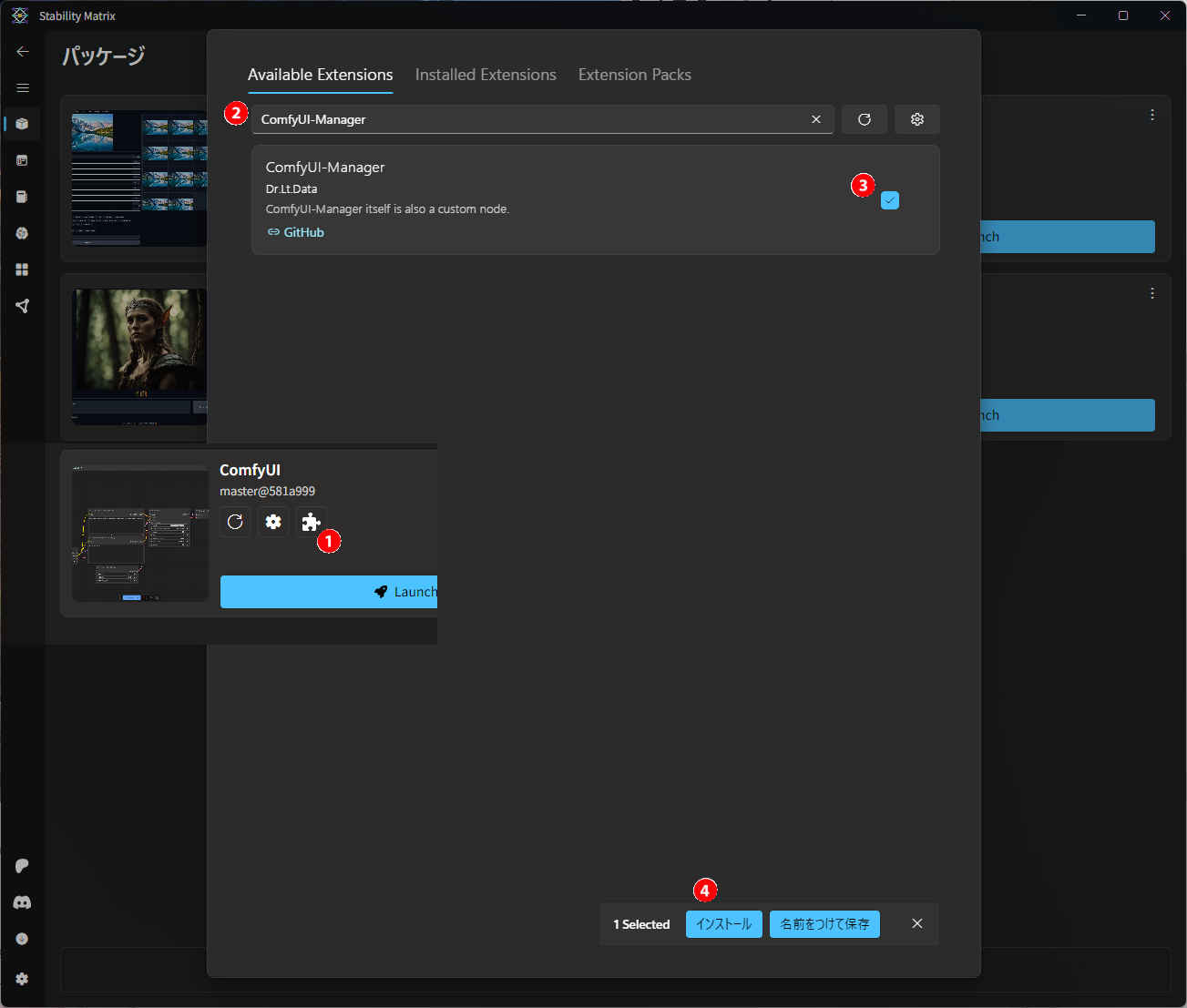This screenshot has width=1187, height=1008.
Task: Open the hamburger menu in sidebar
Action: [x=23, y=88]
